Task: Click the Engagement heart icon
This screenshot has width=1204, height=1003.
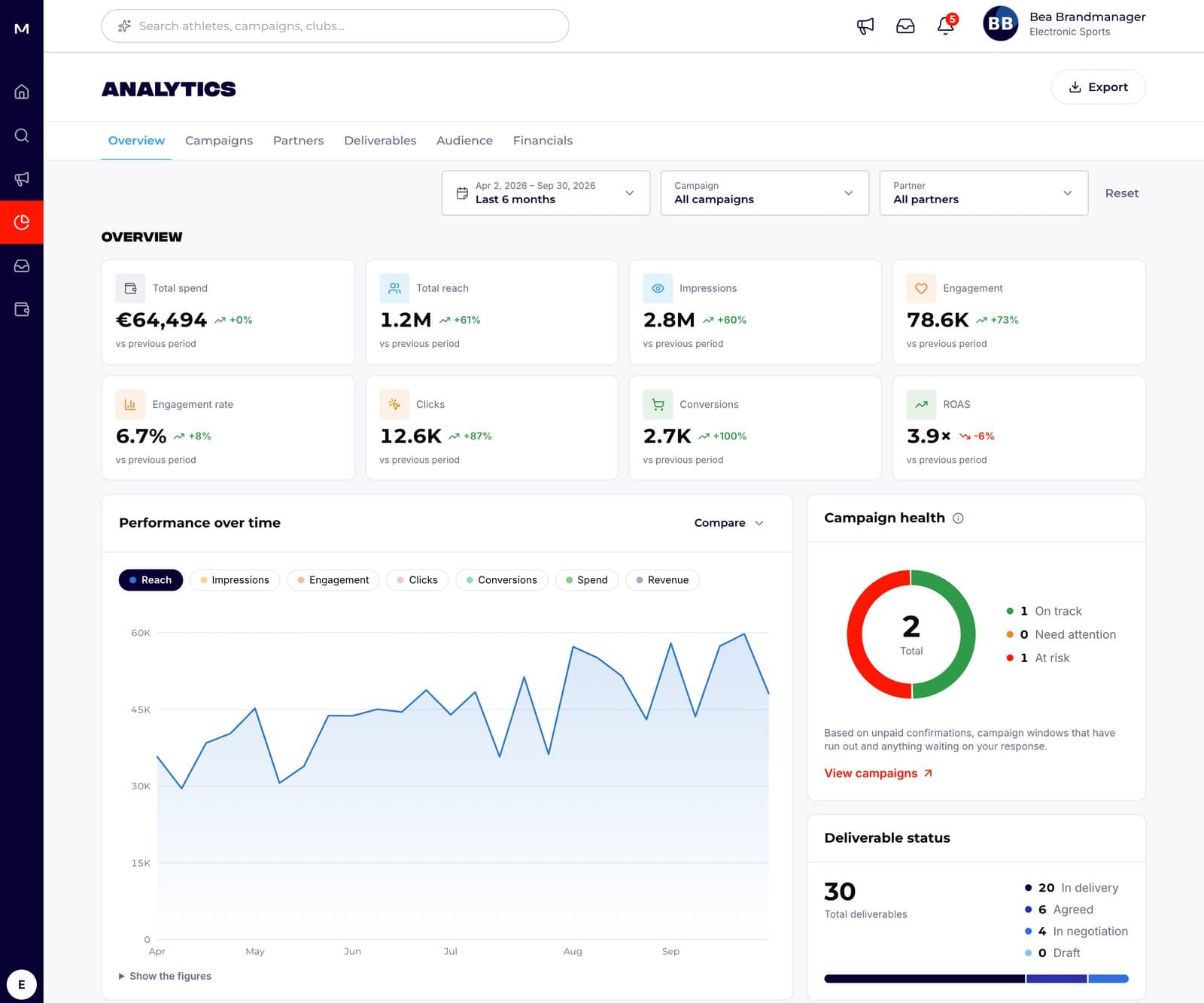Action: [x=921, y=288]
